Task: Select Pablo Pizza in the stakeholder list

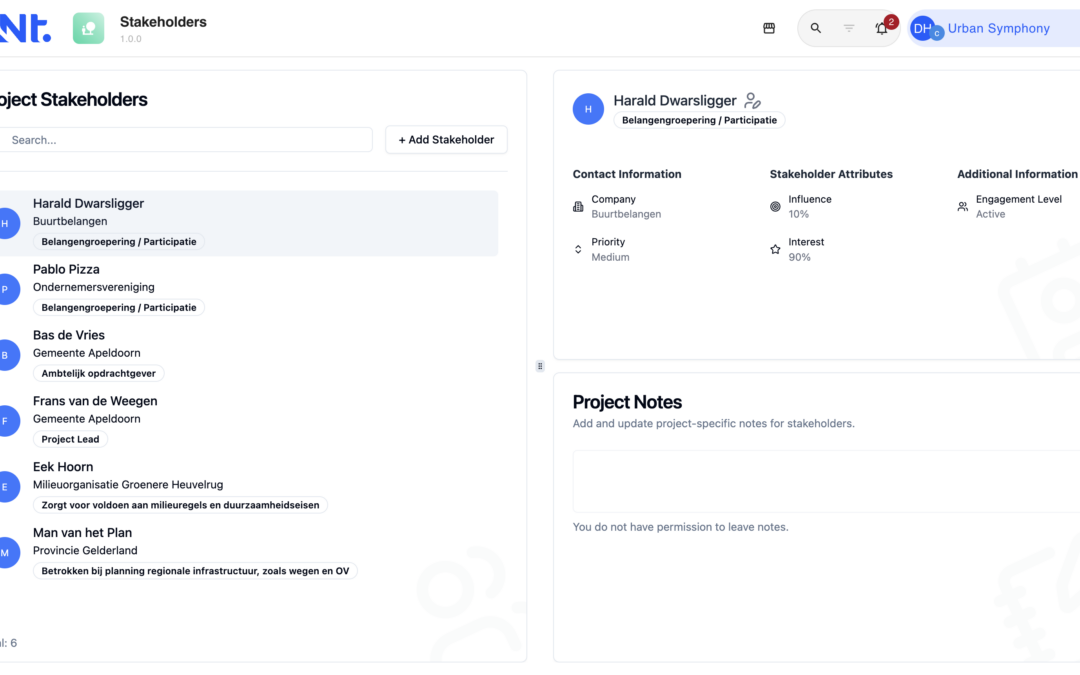Action: click(249, 289)
